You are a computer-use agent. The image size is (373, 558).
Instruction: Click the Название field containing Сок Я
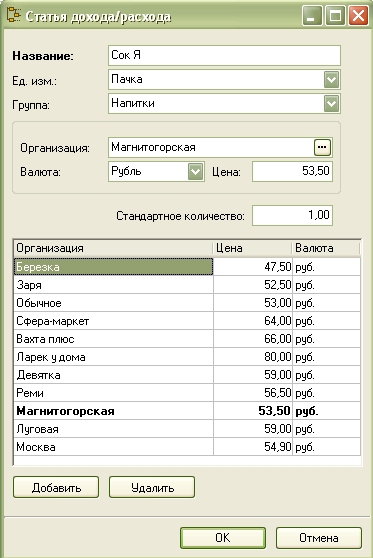(224, 55)
